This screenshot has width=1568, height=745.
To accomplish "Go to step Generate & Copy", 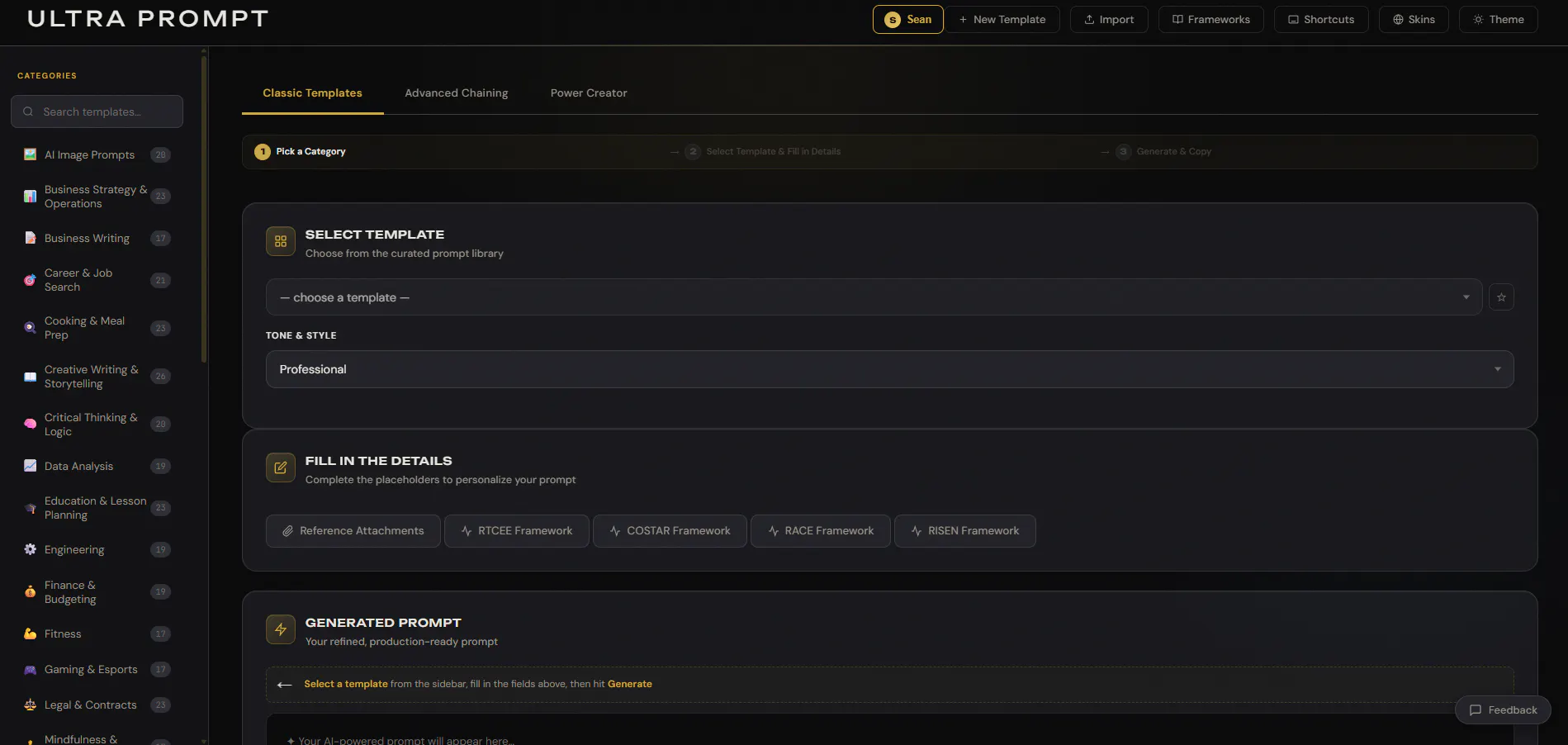I will pyautogui.click(x=1164, y=152).
